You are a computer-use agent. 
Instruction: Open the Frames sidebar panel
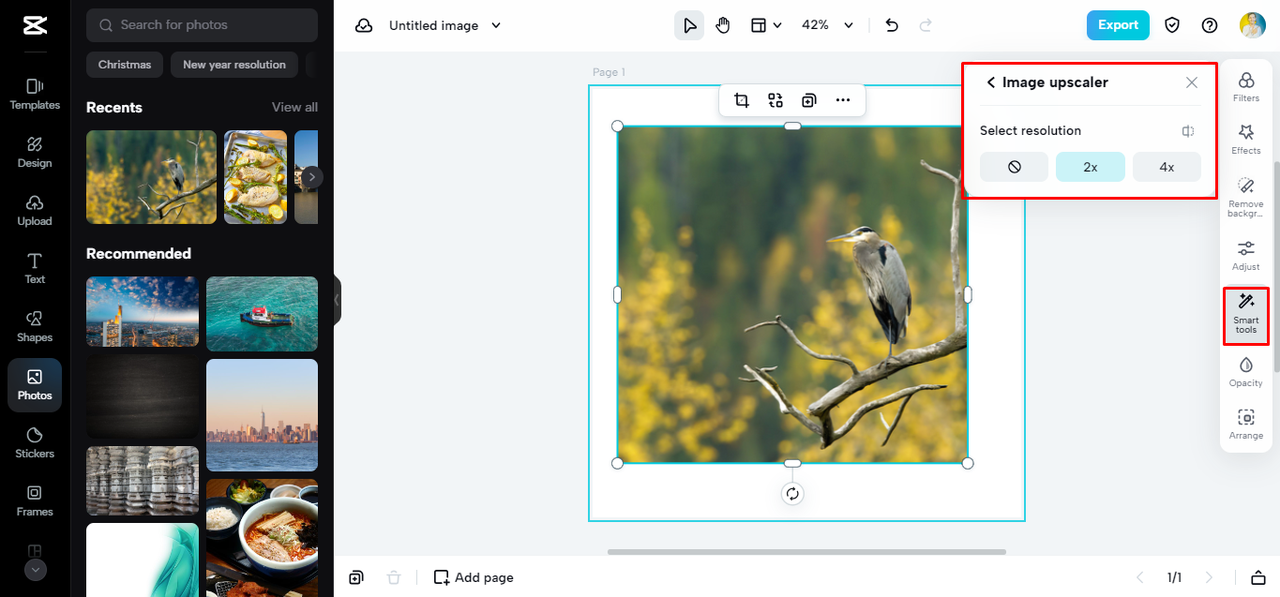pos(35,501)
